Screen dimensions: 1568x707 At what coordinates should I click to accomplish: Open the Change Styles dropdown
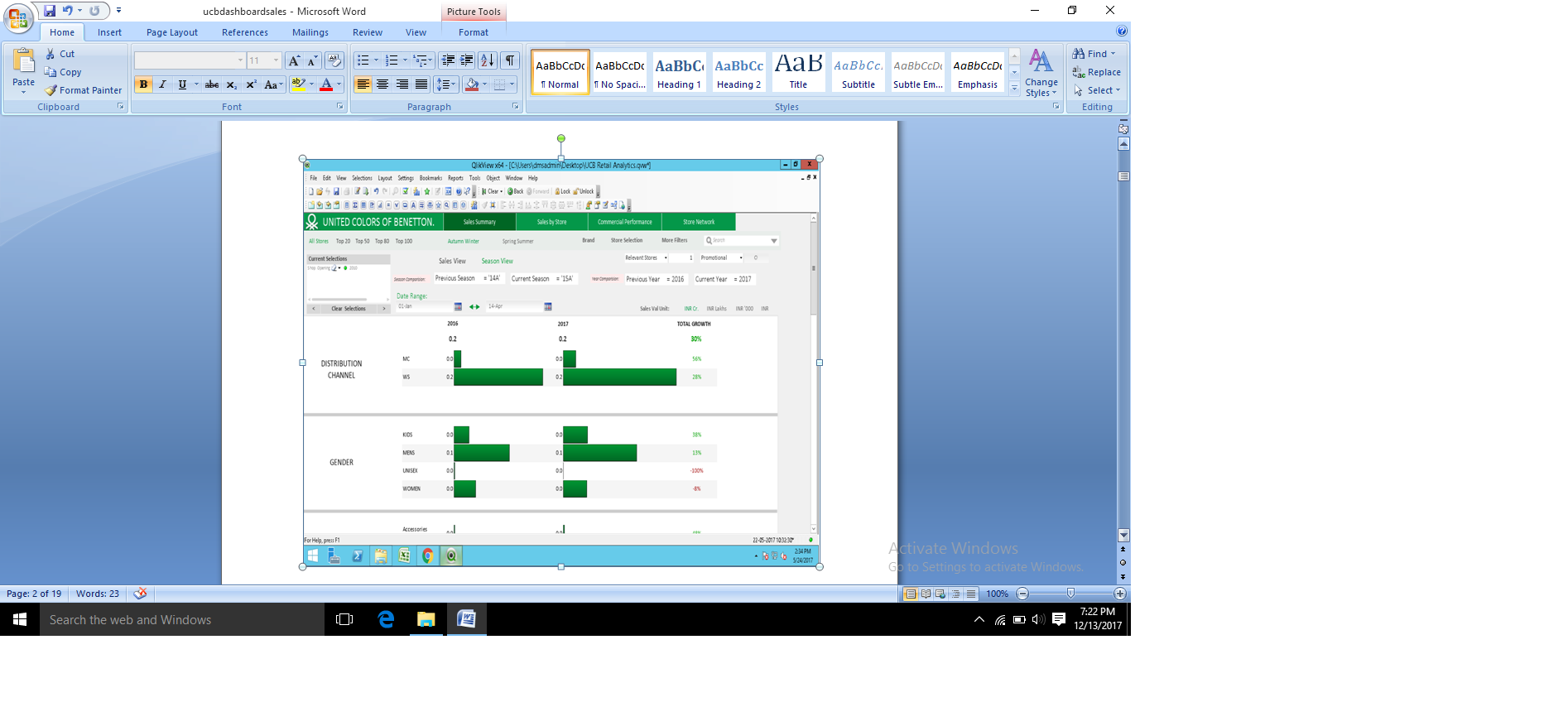(x=1041, y=73)
